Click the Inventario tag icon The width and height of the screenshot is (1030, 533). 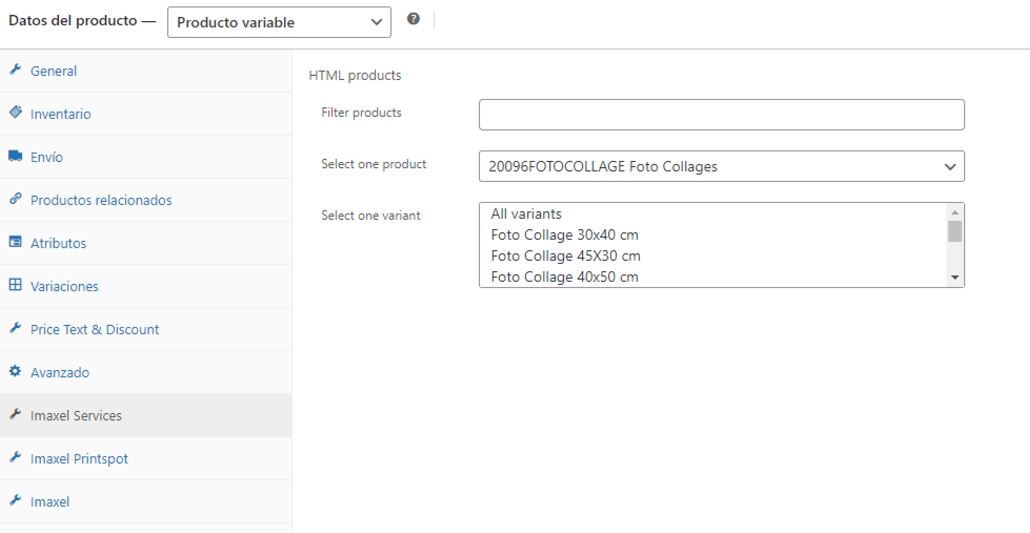tap(15, 114)
